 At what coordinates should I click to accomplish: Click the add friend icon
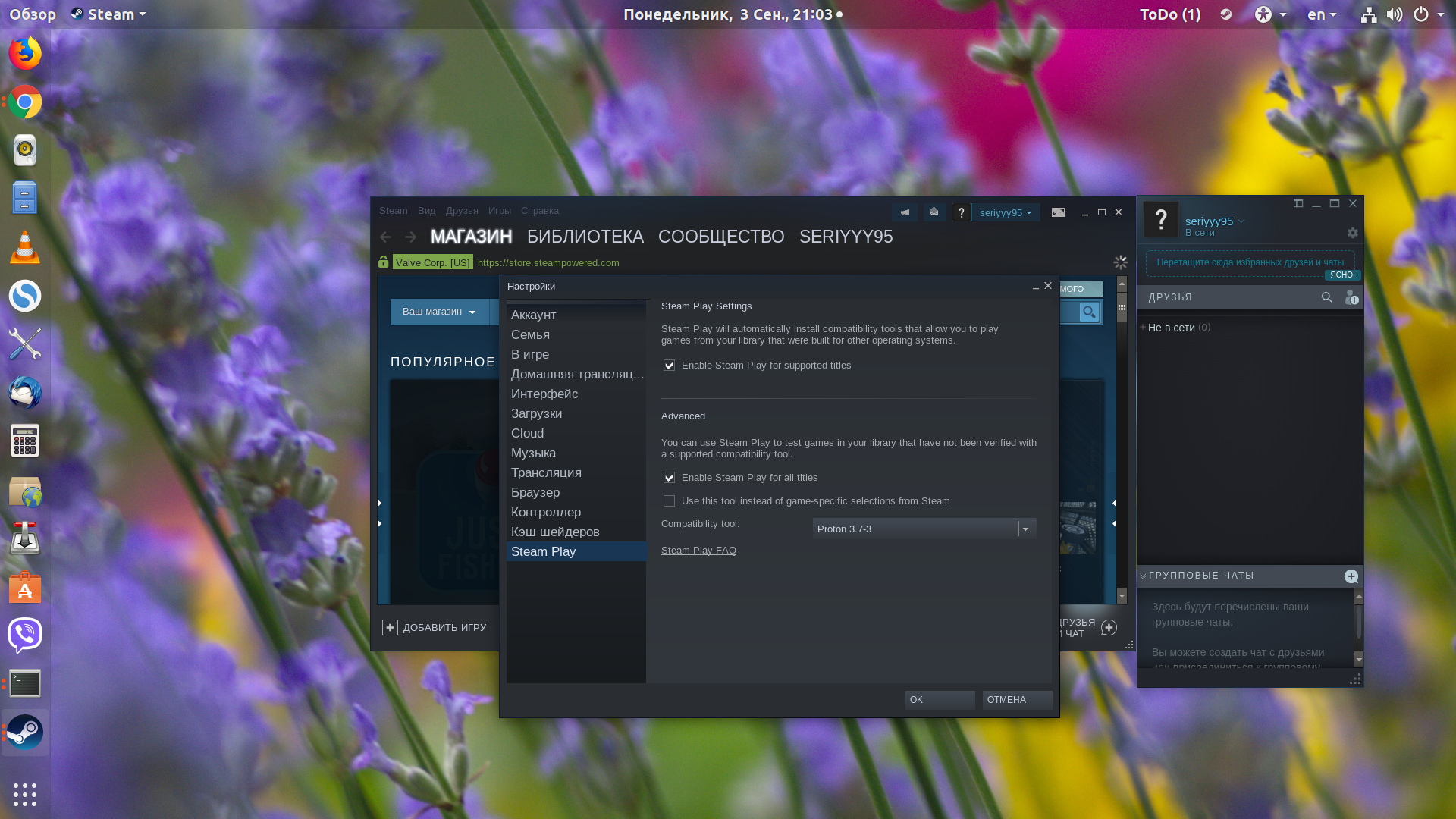click(1351, 297)
